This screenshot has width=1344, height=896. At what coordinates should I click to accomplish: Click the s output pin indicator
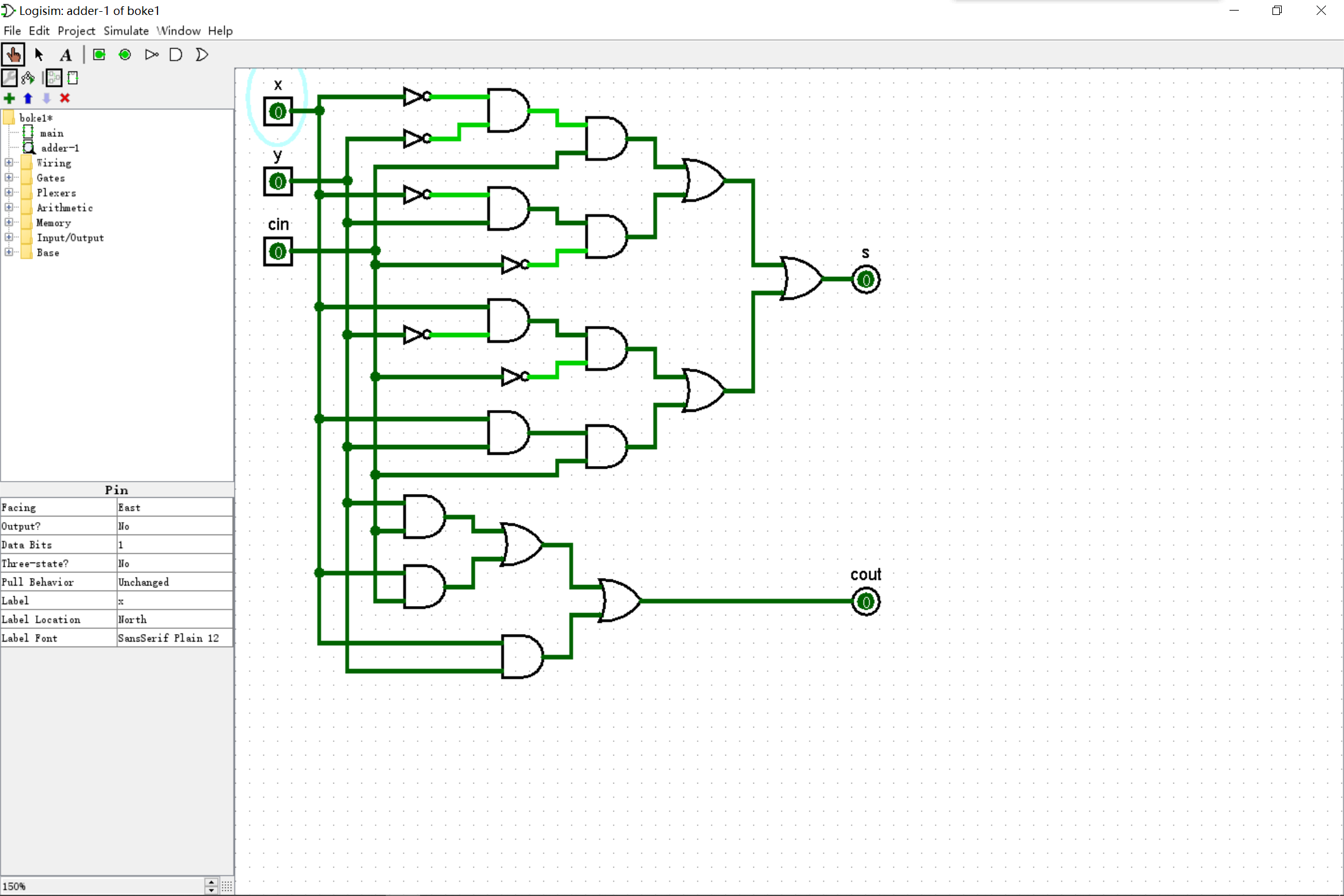click(864, 279)
